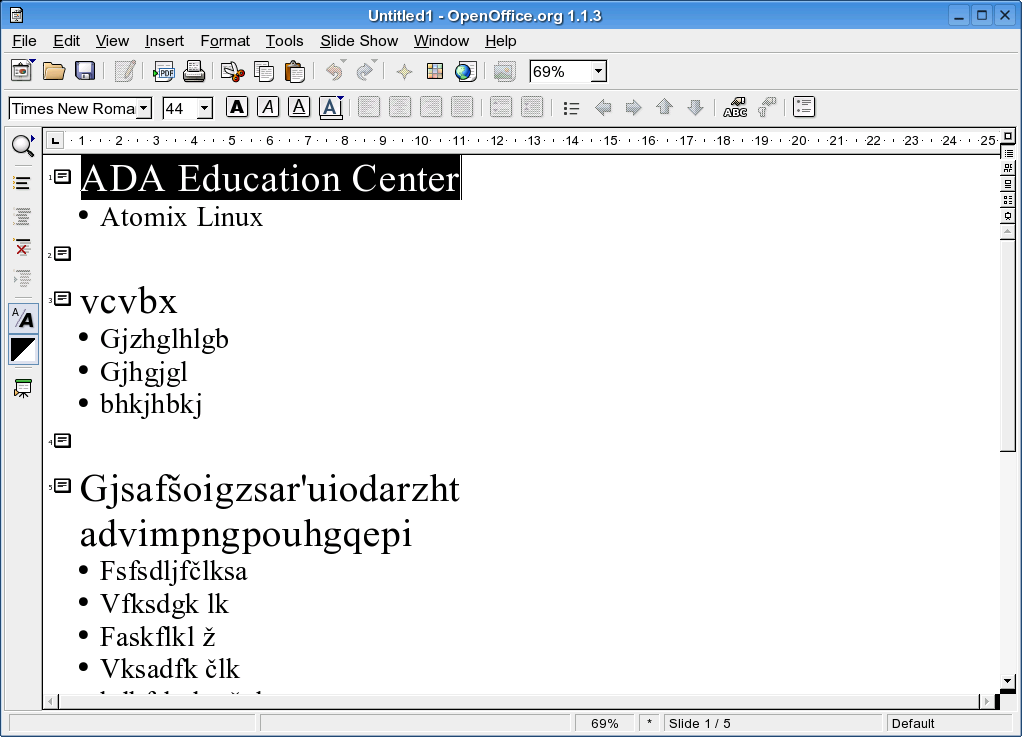
Task: Click the 'vcvbx' slide title
Action: [128, 301]
